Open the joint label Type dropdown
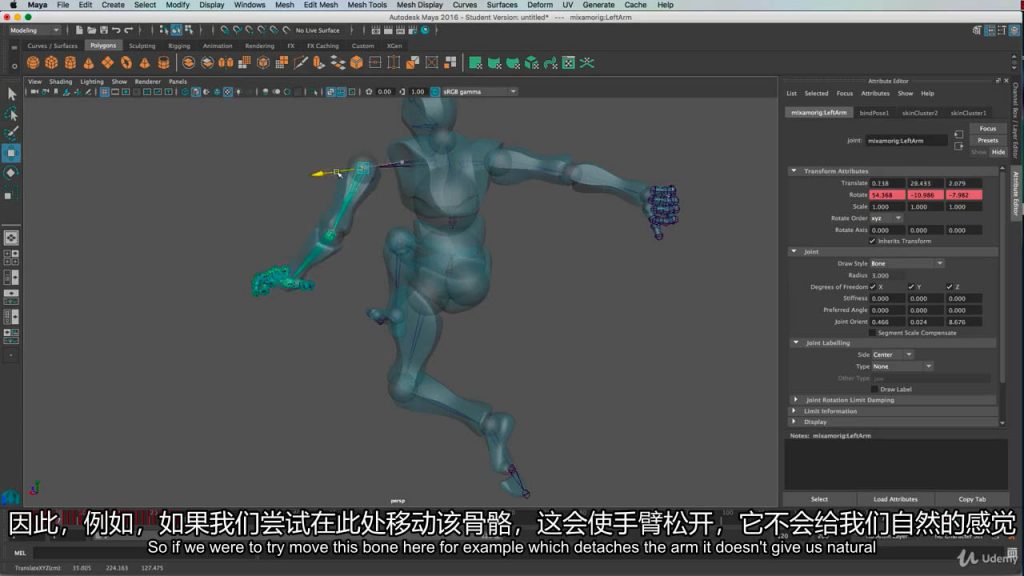Screen dimensions: 1024x576 point(901,366)
